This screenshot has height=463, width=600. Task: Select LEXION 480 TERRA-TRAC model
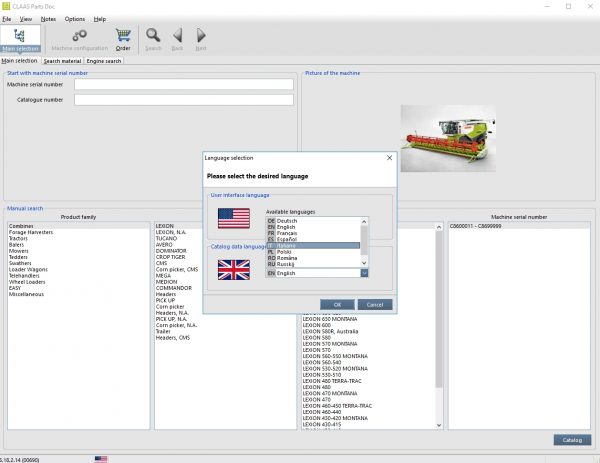[x=332, y=381]
